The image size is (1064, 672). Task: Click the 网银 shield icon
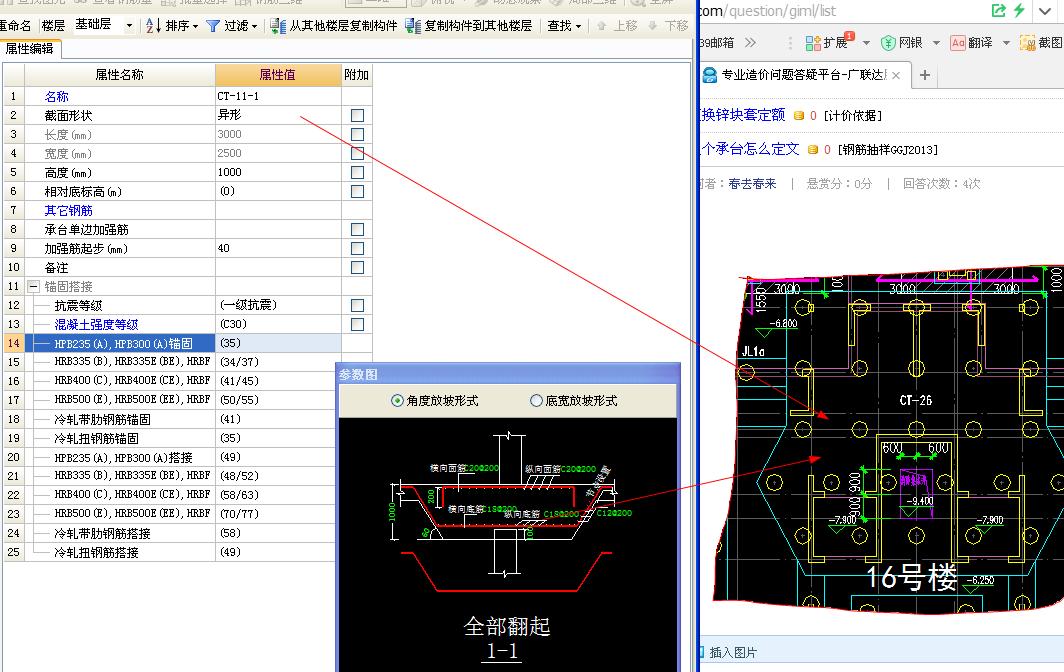pyautogui.click(x=888, y=43)
